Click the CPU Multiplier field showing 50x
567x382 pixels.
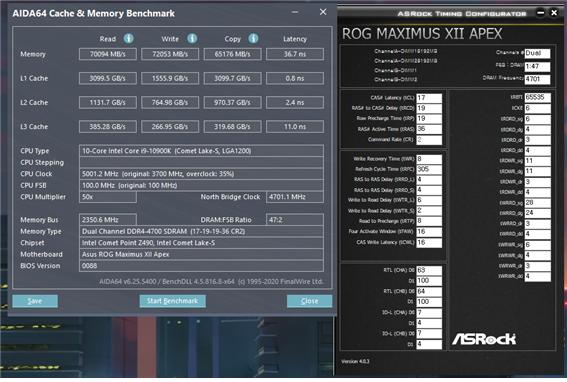pos(108,197)
